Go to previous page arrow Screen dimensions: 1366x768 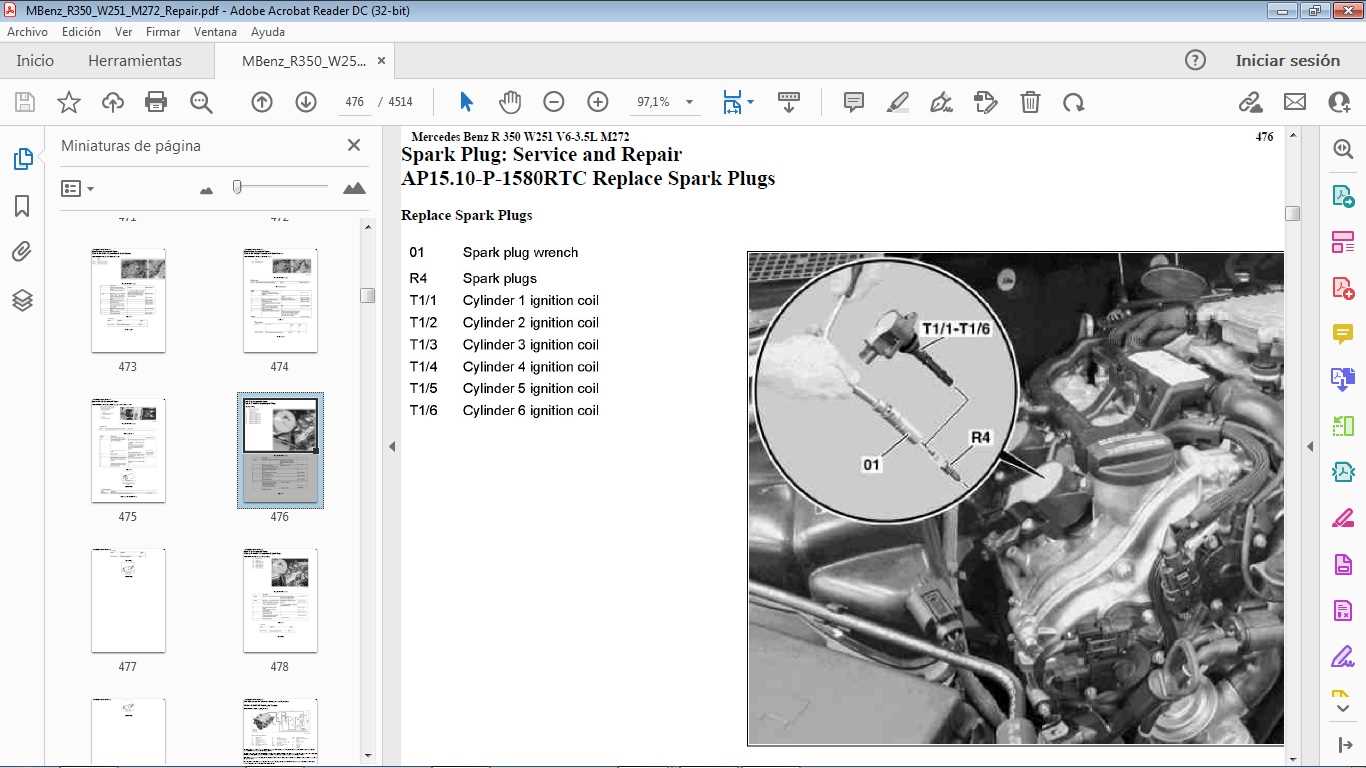tap(262, 102)
